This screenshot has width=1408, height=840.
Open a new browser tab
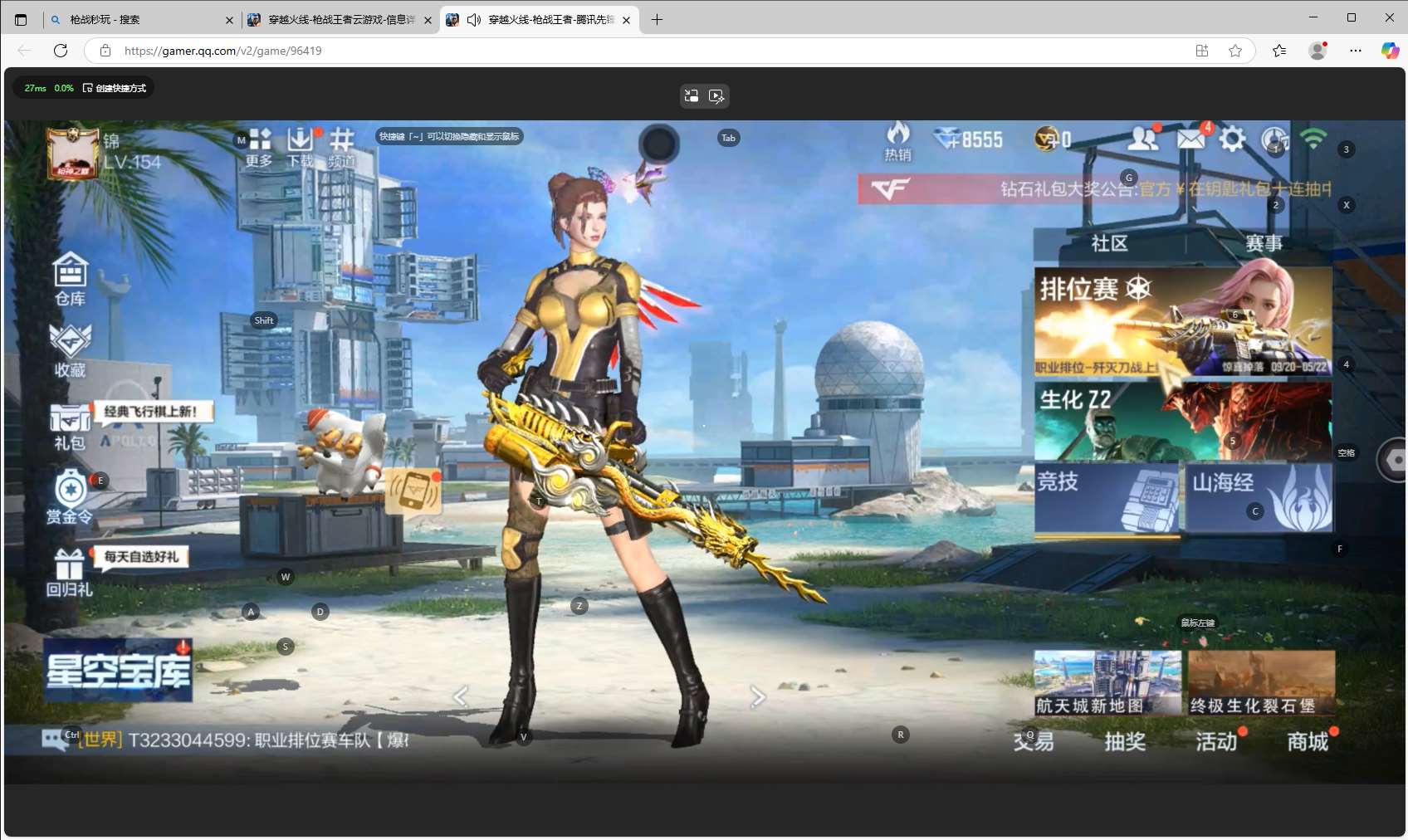click(x=657, y=19)
